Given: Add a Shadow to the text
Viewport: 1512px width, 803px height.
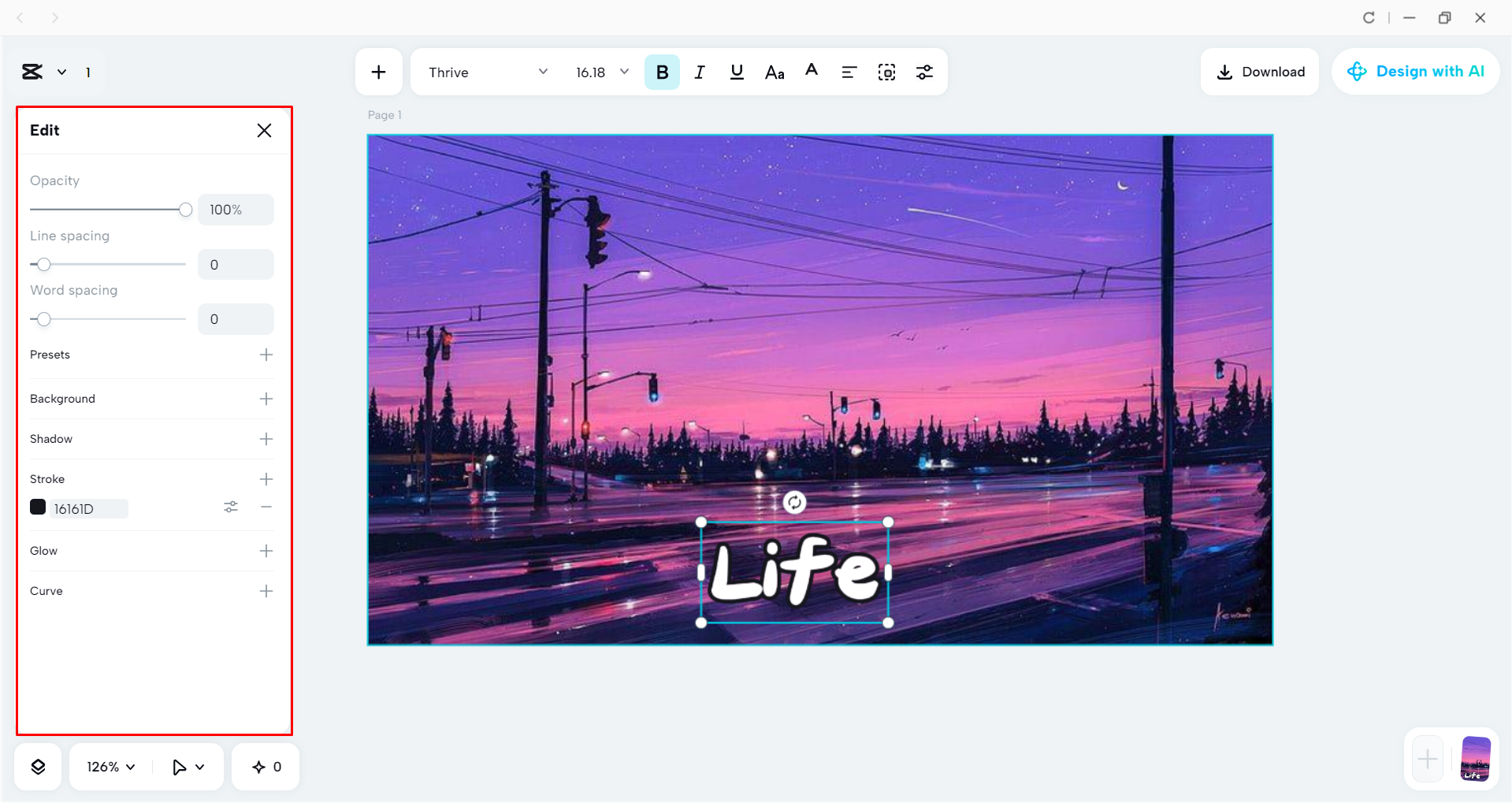Looking at the screenshot, I should (x=266, y=439).
